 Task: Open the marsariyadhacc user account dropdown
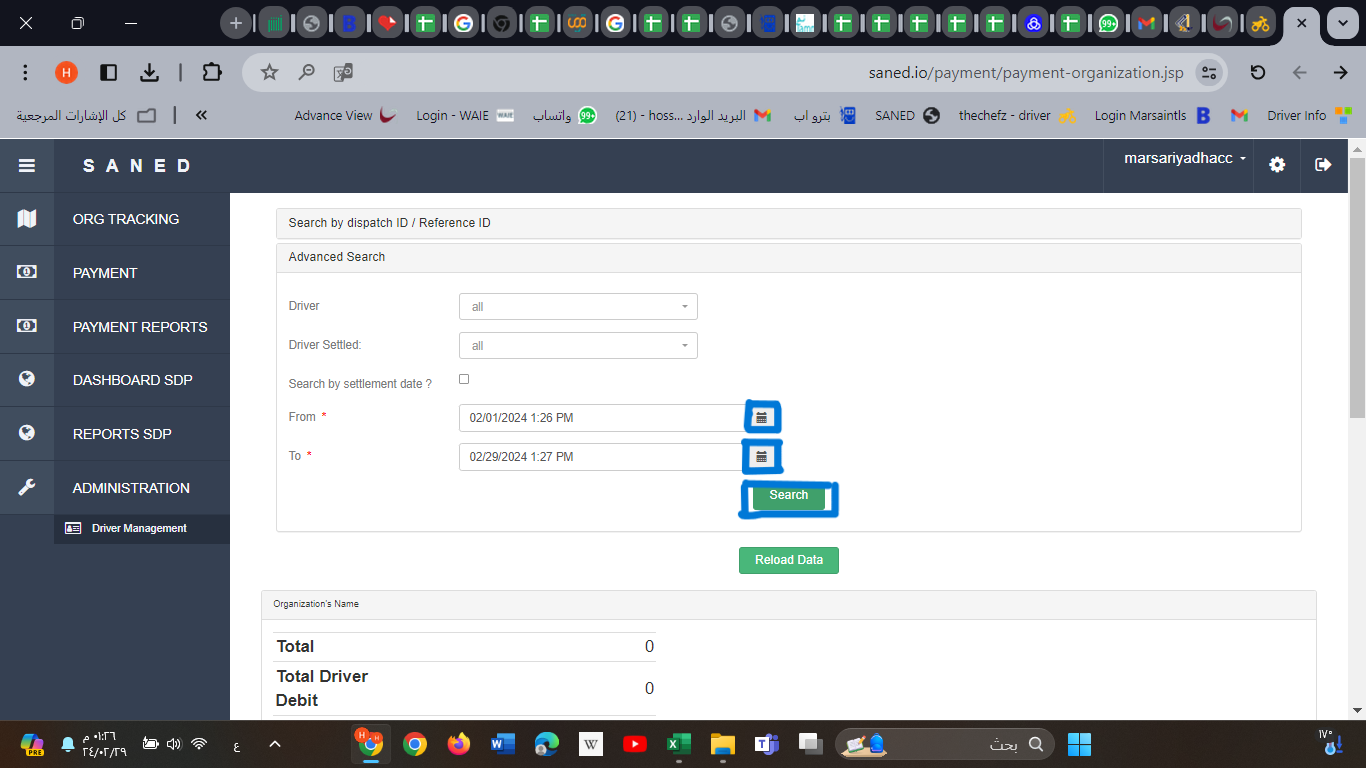pyautogui.click(x=1185, y=159)
